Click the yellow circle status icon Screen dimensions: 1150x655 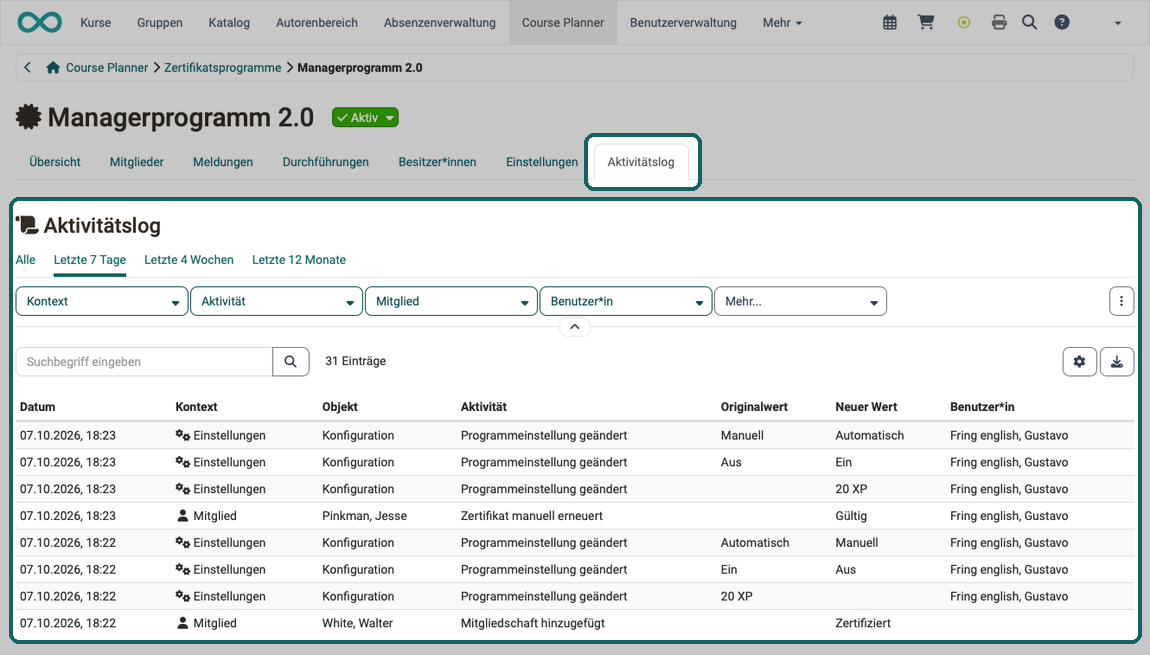pyautogui.click(x=964, y=23)
